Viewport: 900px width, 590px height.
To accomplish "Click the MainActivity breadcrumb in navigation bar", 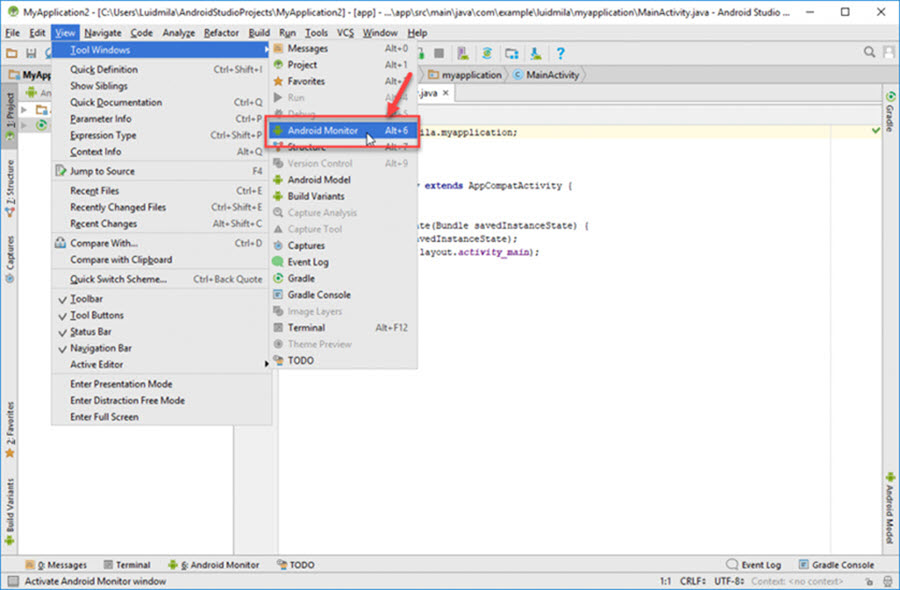I will (x=546, y=75).
